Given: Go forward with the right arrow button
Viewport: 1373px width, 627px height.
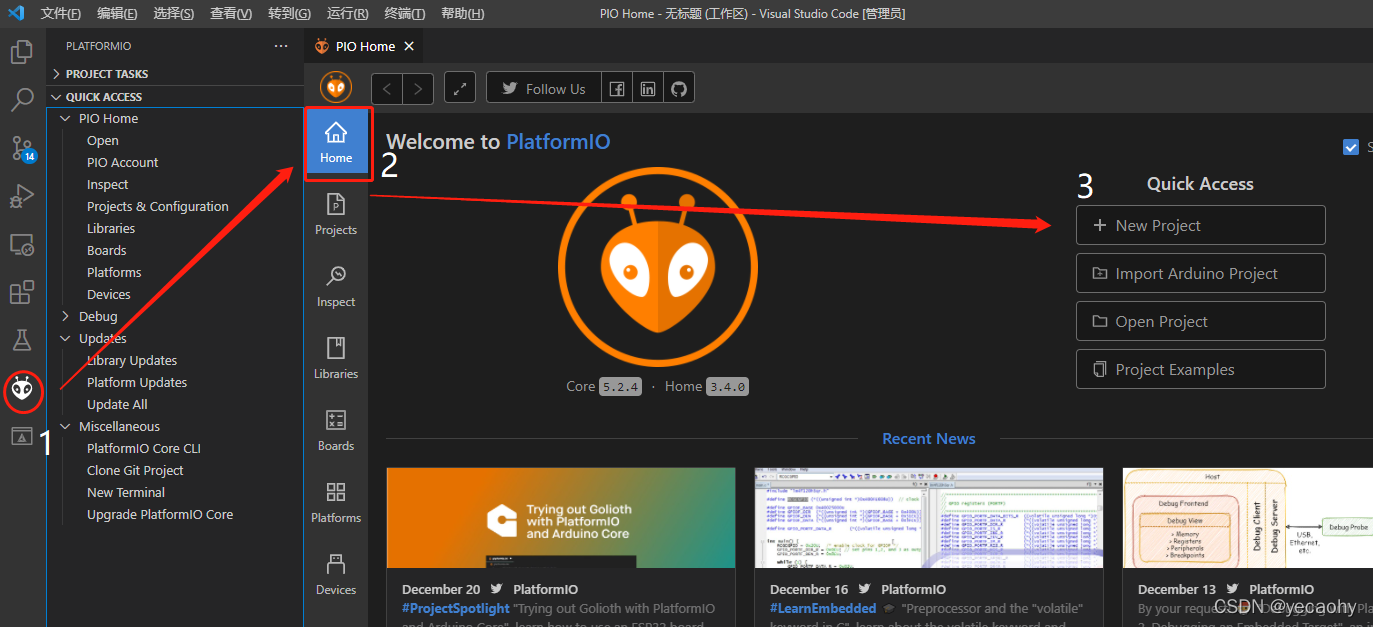Looking at the screenshot, I should point(418,88).
